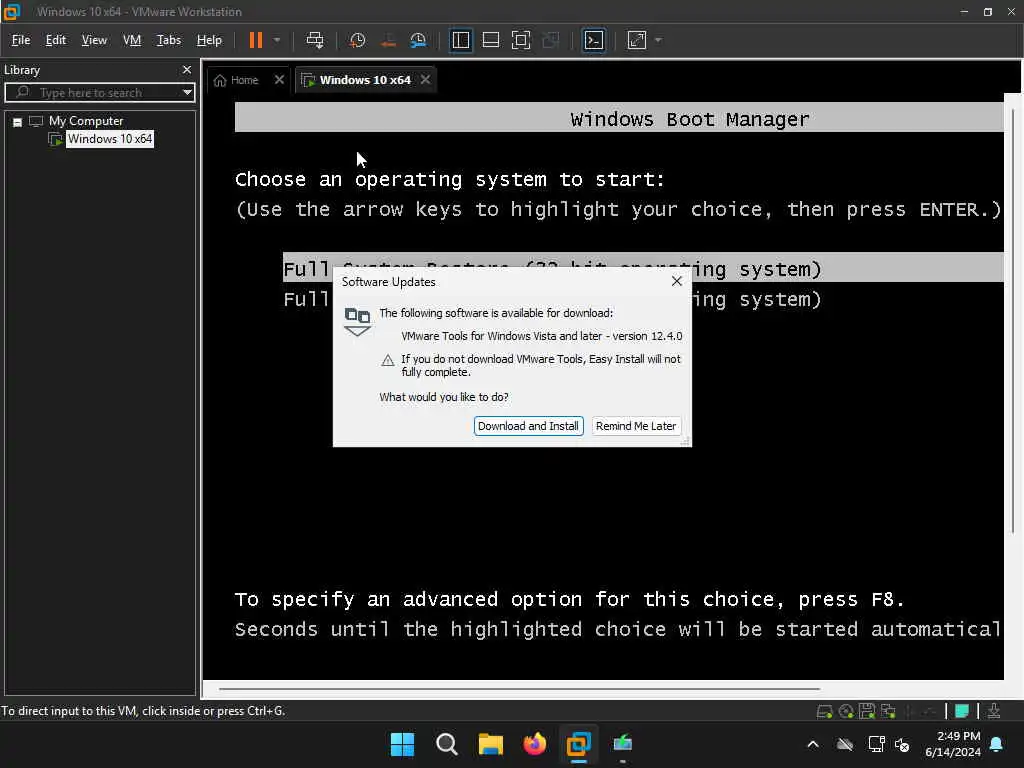Open File Explorer from the taskbar
This screenshot has width=1024, height=768.
click(490, 744)
